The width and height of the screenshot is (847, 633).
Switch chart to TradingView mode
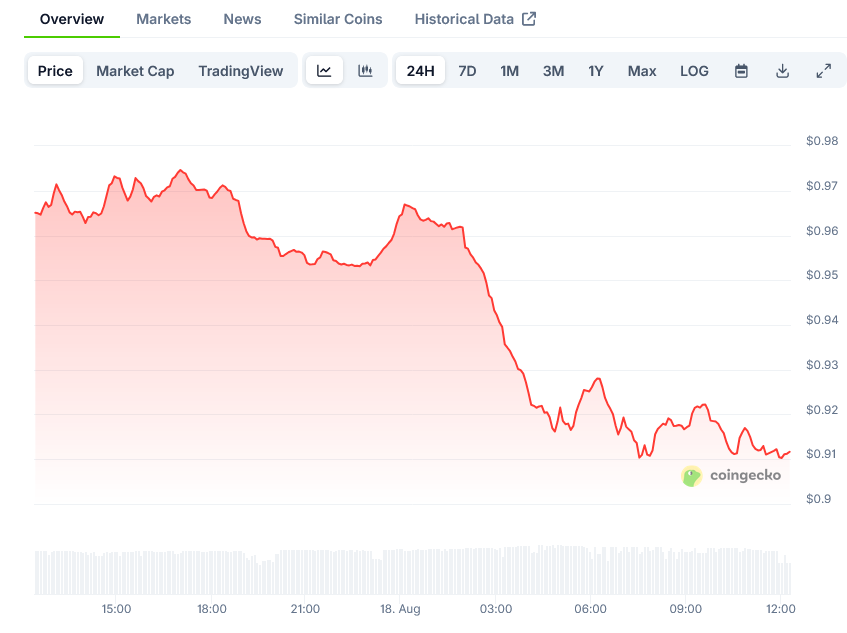pos(240,71)
